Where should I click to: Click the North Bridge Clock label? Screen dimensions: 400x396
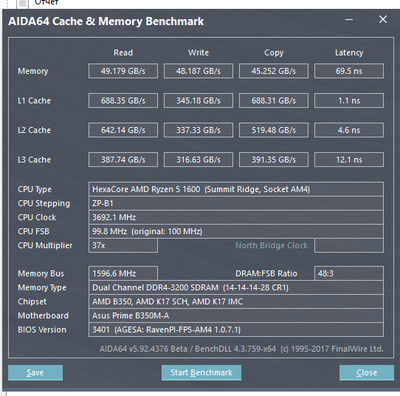(x=272, y=246)
